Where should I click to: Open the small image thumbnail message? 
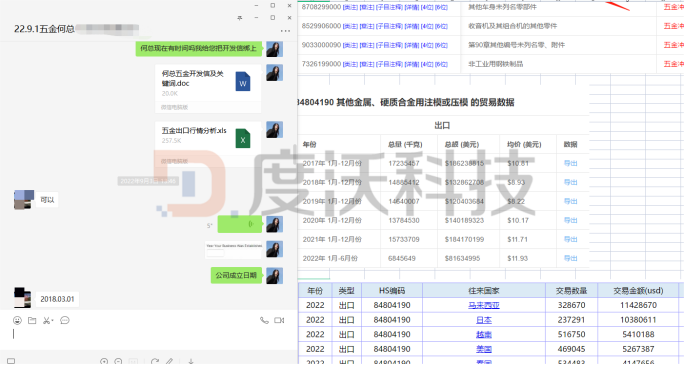233,250
